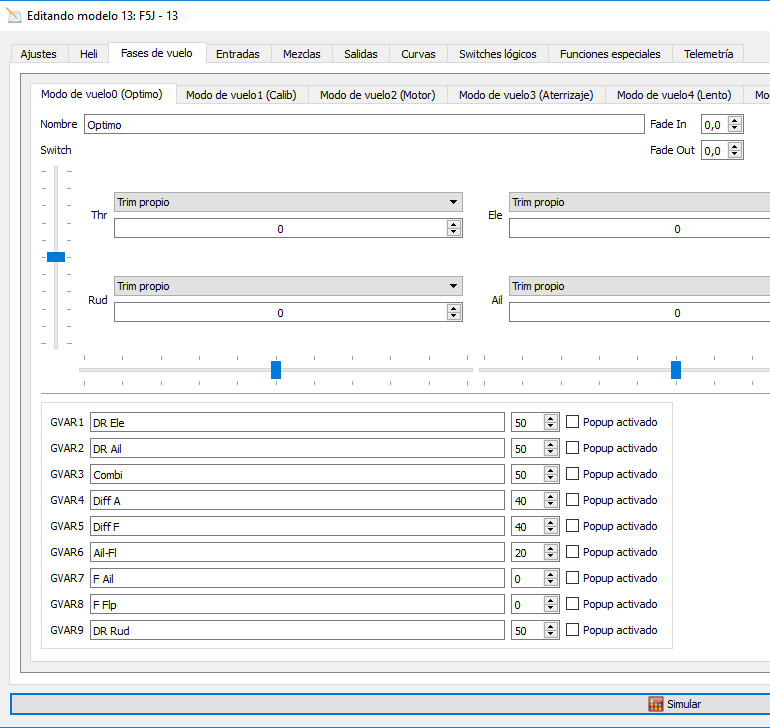
Task: Increase the Fade In spinner value
Action: point(736,120)
